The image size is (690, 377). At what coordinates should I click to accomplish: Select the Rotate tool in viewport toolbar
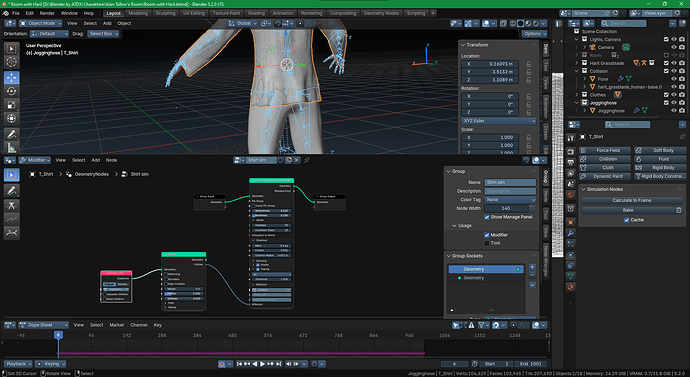click(x=11, y=91)
